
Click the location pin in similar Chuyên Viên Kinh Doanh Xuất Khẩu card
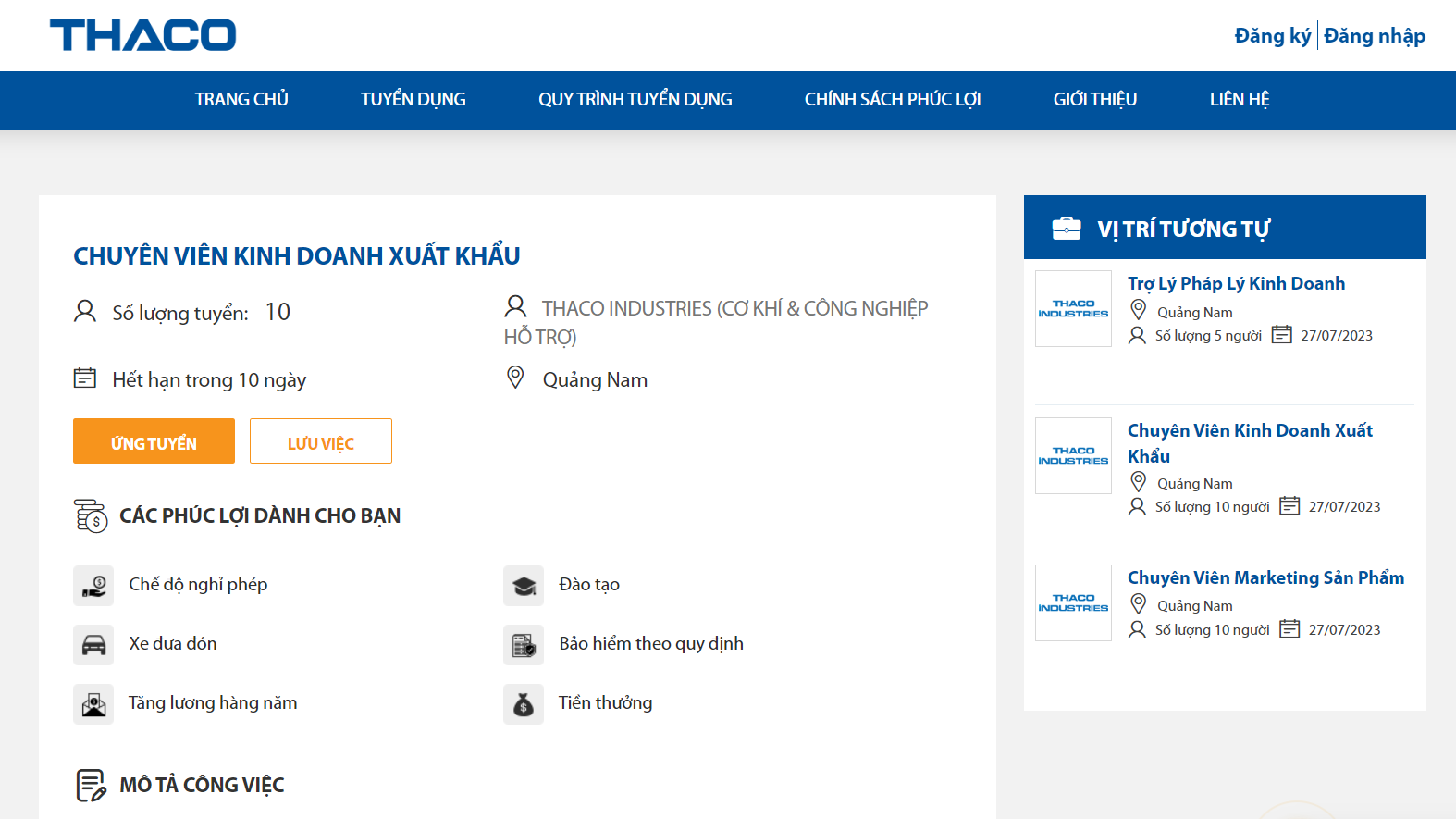pyautogui.click(x=1139, y=481)
